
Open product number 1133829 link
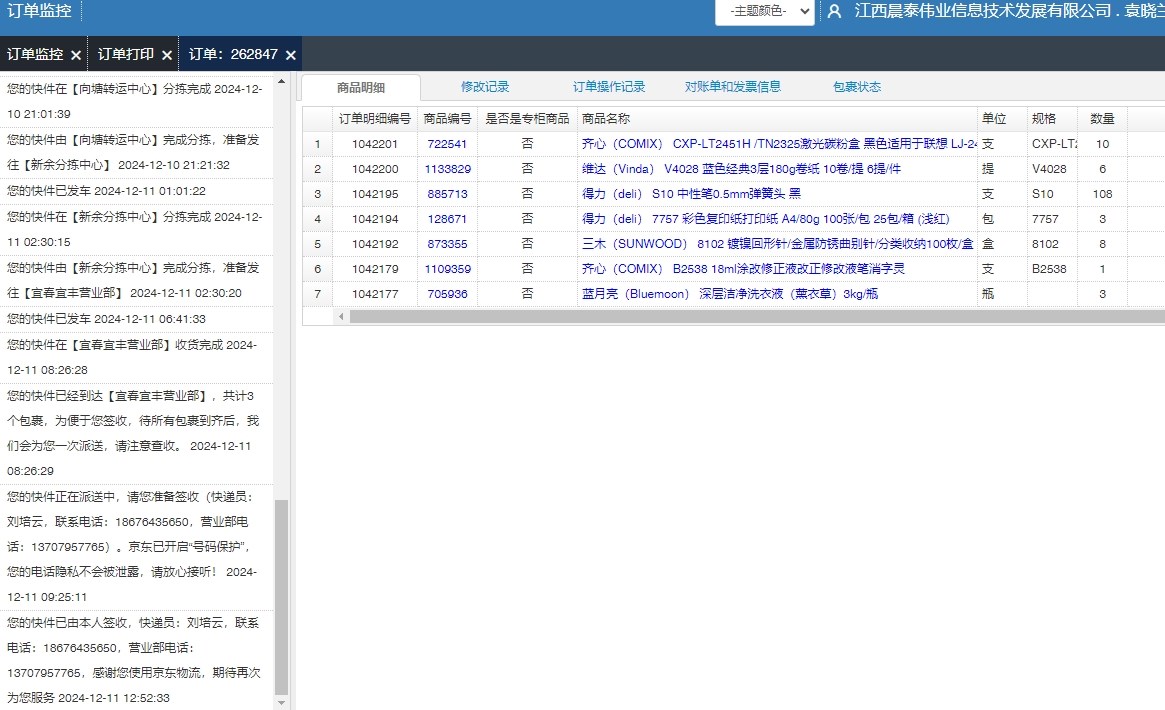click(447, 169)
